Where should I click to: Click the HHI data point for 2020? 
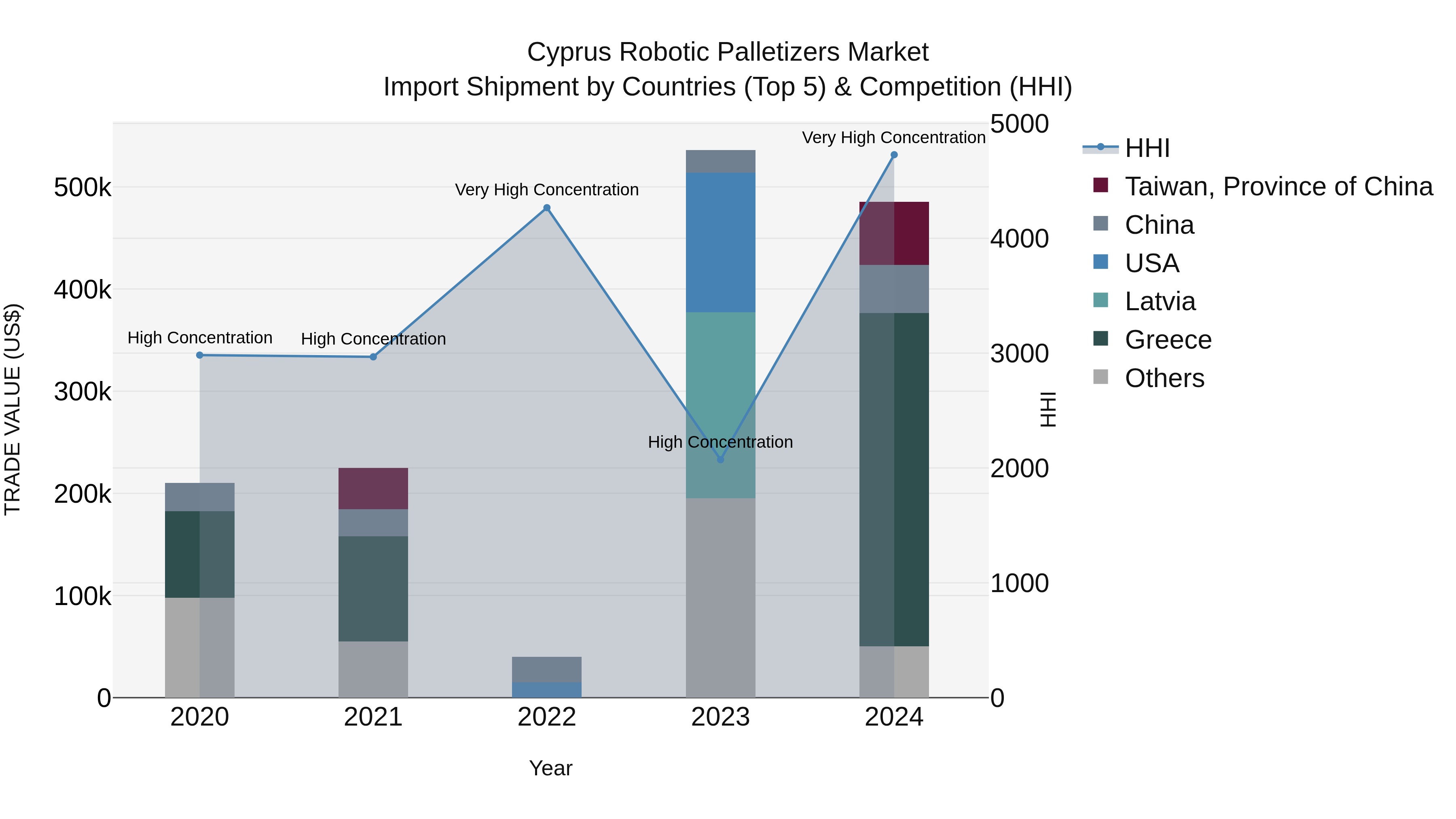click(x=199, y=355)
